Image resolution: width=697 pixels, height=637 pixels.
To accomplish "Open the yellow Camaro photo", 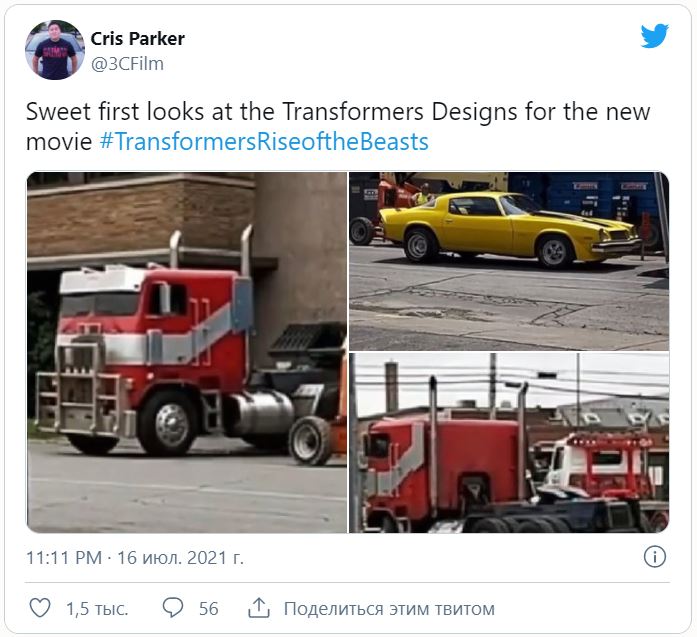I will pyautogui.click(x=509, y=261).
